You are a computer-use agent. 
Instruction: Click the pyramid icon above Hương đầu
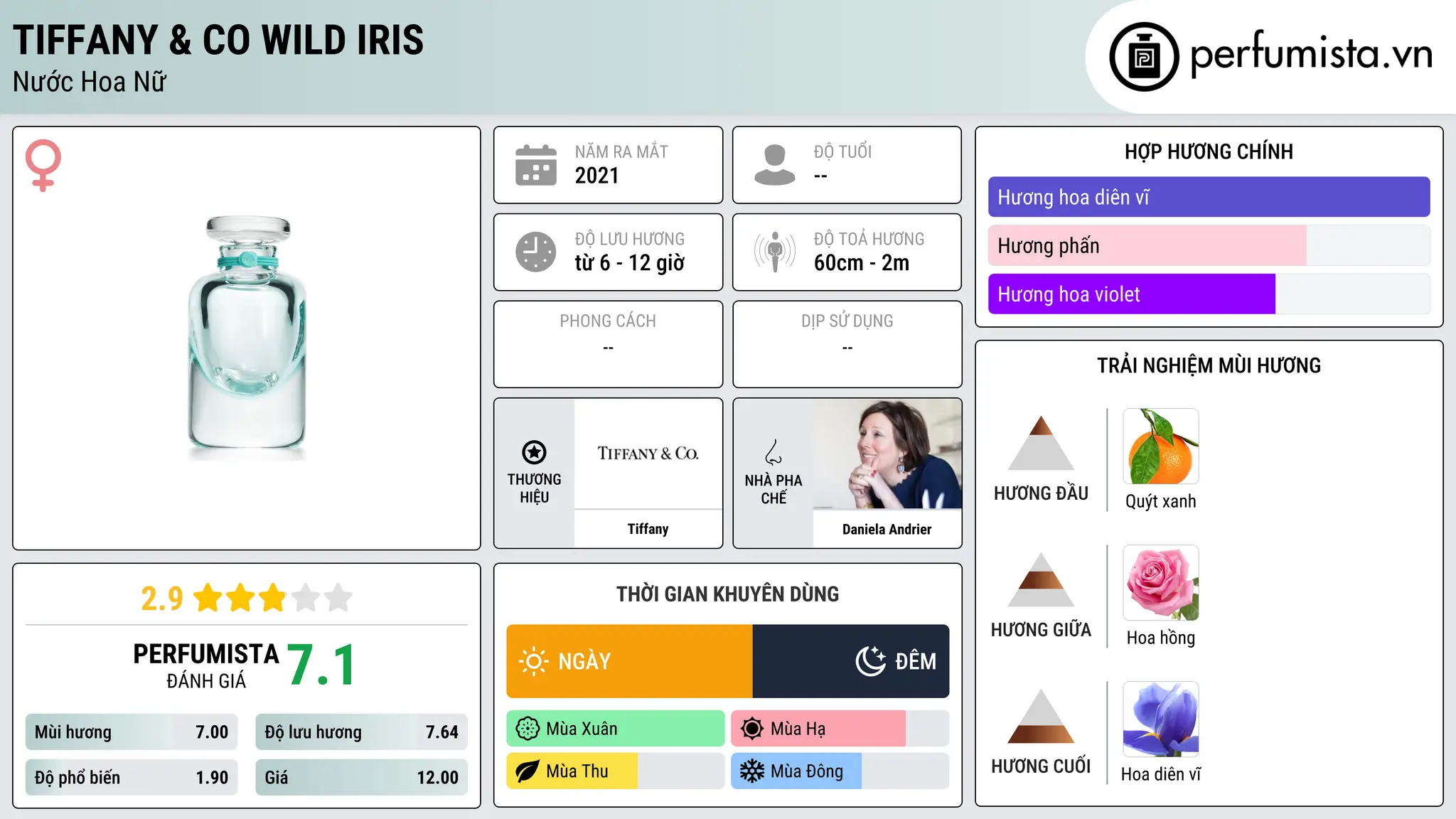coord(1042,443)
